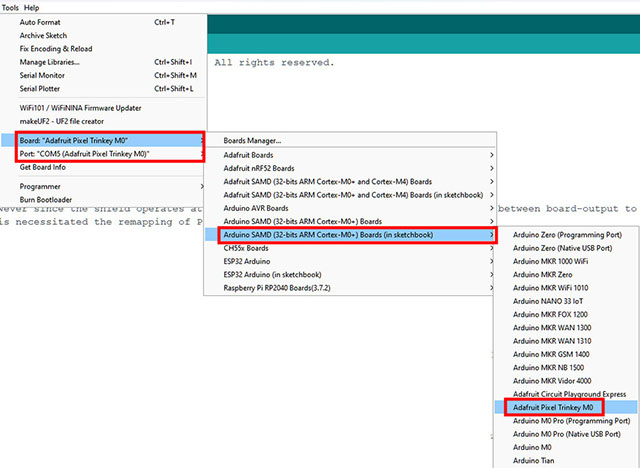
Task: Open the Serial Plotter
Action: coord(41,88)
